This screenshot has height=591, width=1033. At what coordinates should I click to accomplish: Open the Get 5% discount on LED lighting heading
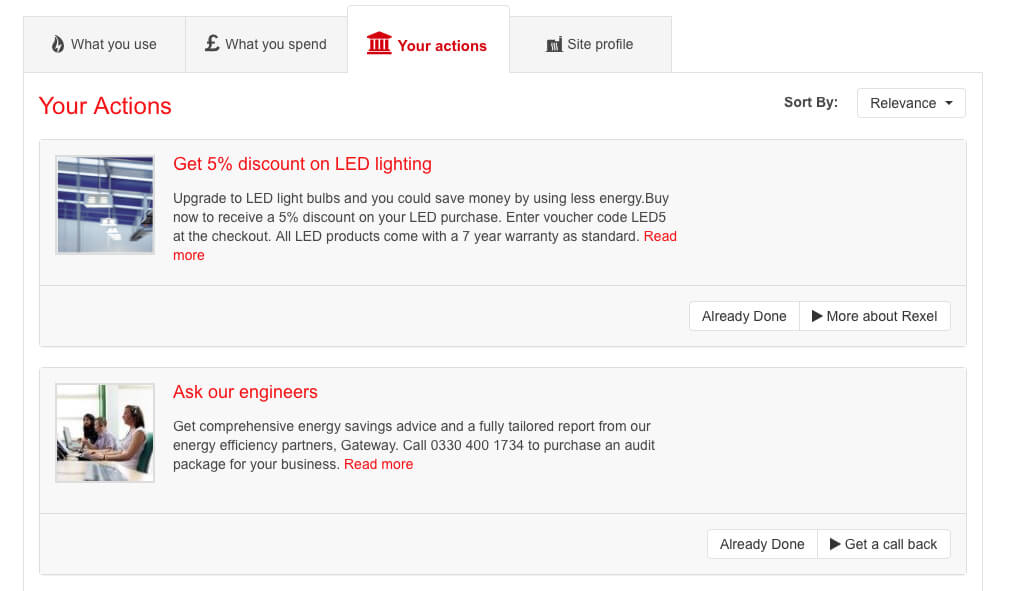(302, 164)
